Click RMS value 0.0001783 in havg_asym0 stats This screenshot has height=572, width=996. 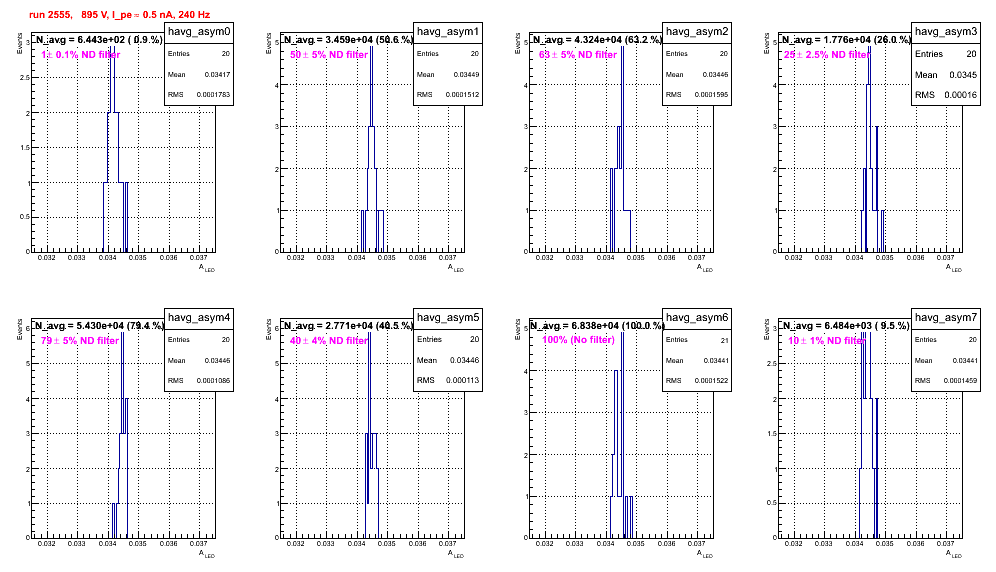213,95
